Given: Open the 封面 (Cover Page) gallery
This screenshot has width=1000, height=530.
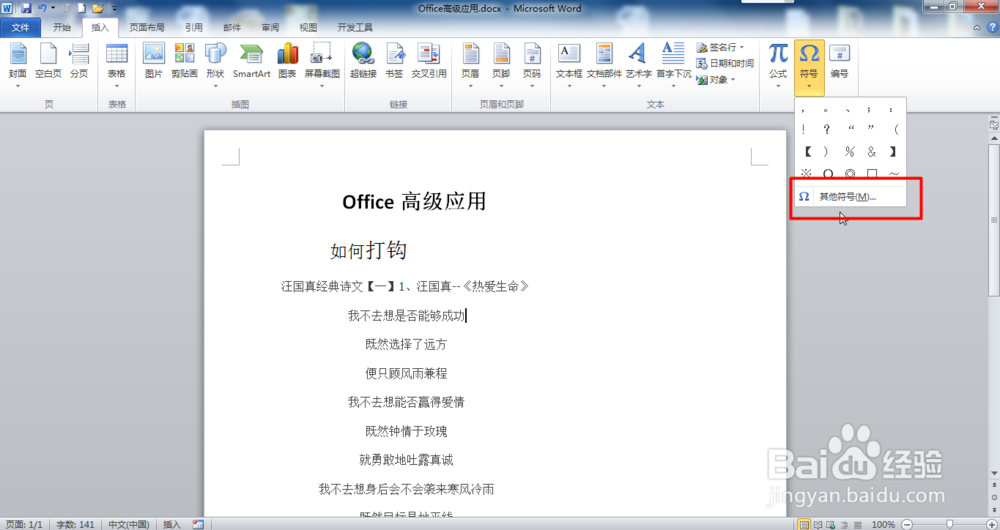Looking at the screenshot, I should coord(18,66).
